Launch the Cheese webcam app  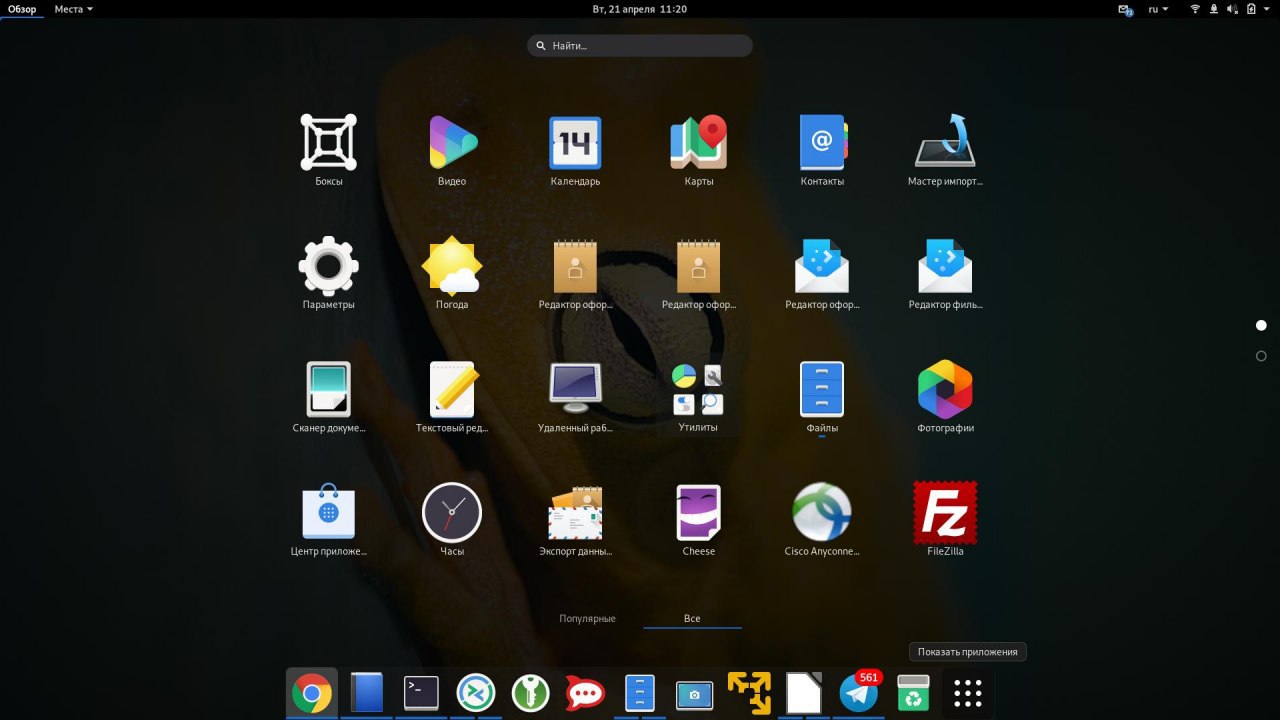[699, 519]
